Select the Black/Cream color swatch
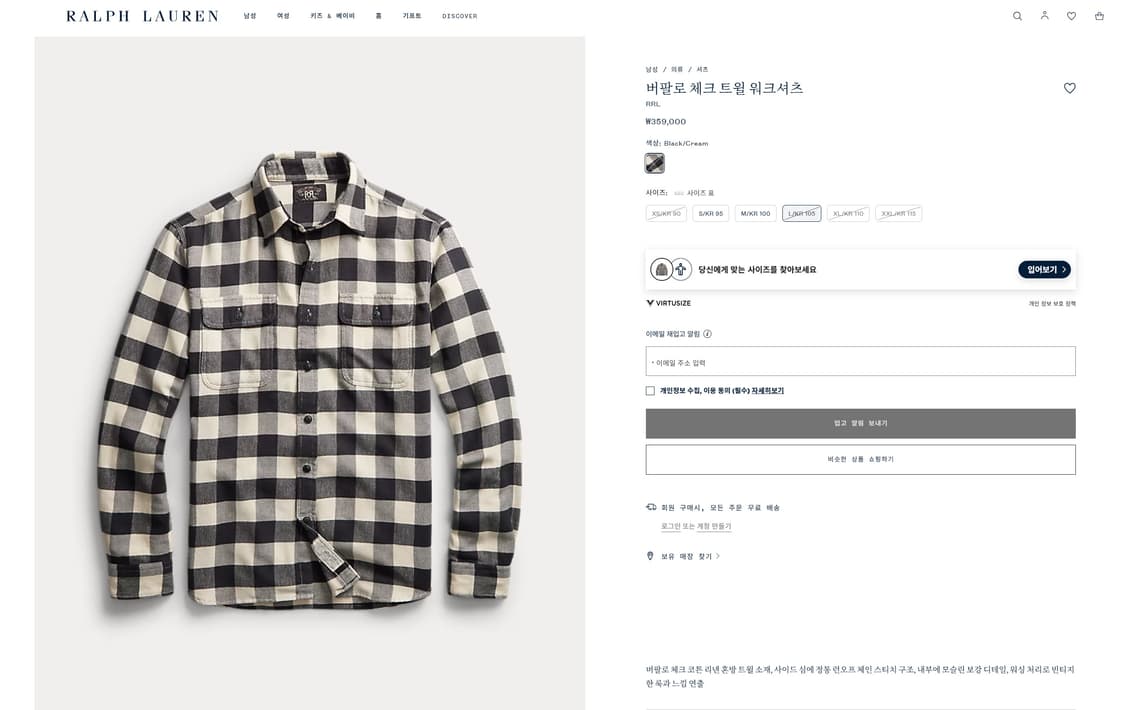1125x710 pixels. 654,162
